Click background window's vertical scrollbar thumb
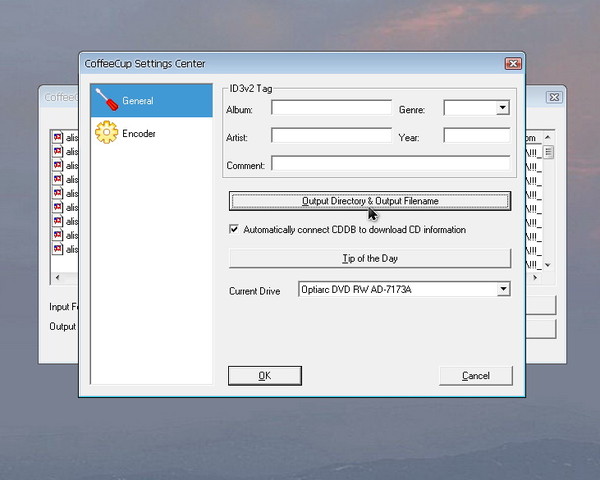 point(548,152)
